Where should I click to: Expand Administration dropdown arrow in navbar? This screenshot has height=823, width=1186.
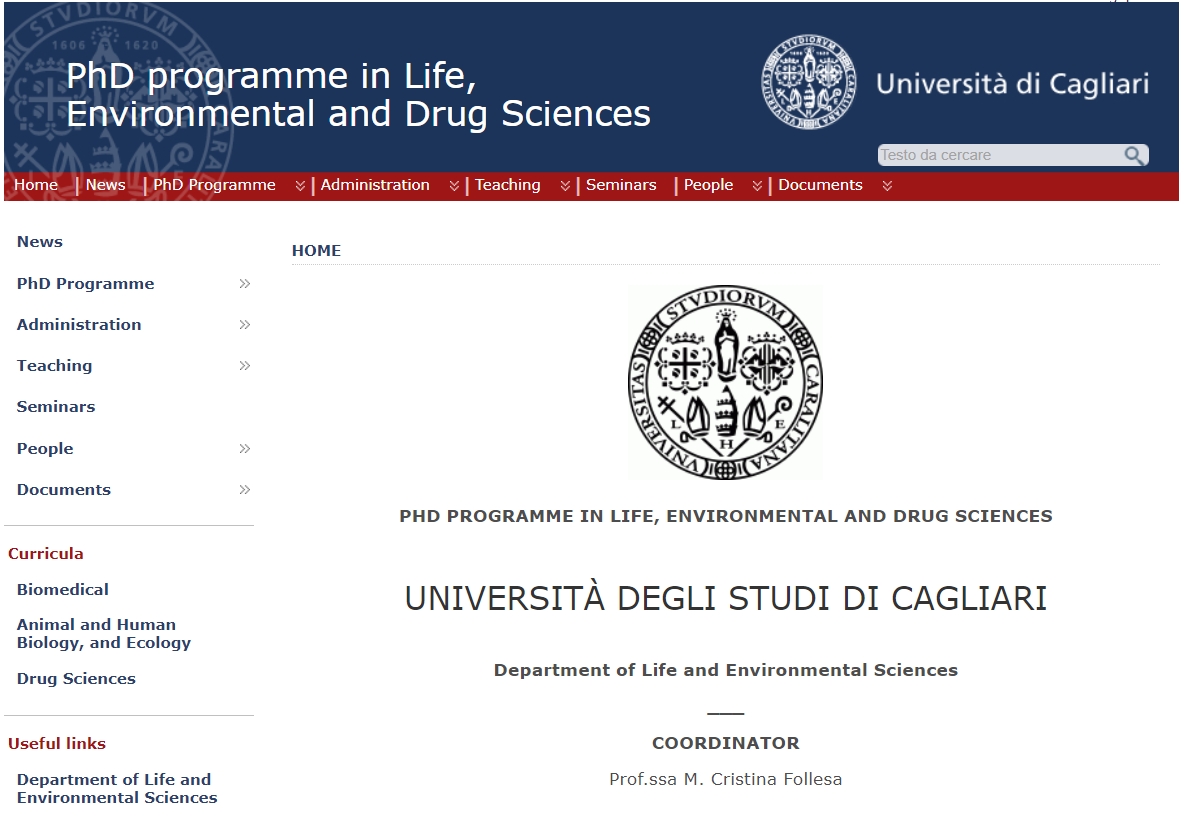click(454, 186)
